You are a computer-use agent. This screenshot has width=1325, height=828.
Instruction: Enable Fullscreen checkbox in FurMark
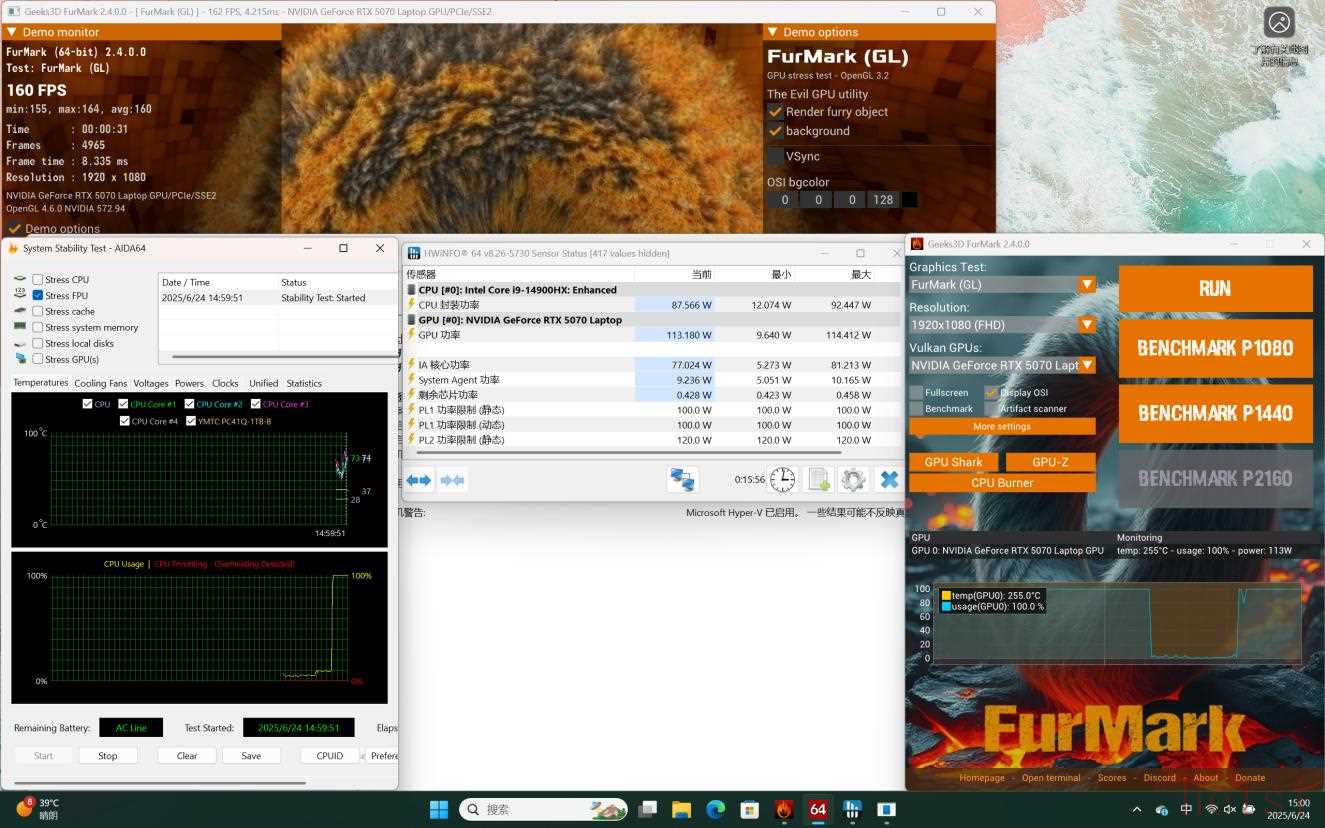[x=916, y=393]
